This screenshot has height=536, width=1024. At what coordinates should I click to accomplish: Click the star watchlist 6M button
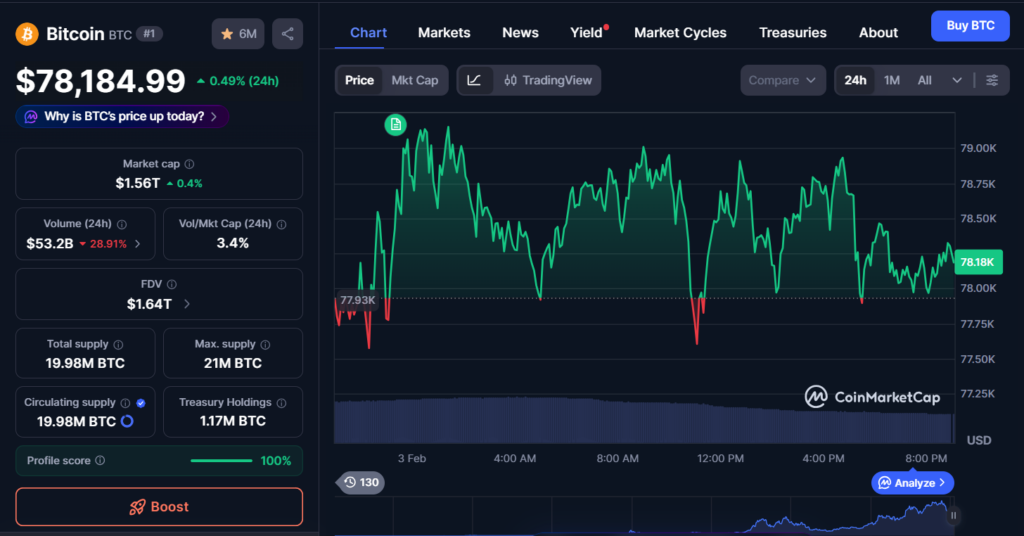238,34
